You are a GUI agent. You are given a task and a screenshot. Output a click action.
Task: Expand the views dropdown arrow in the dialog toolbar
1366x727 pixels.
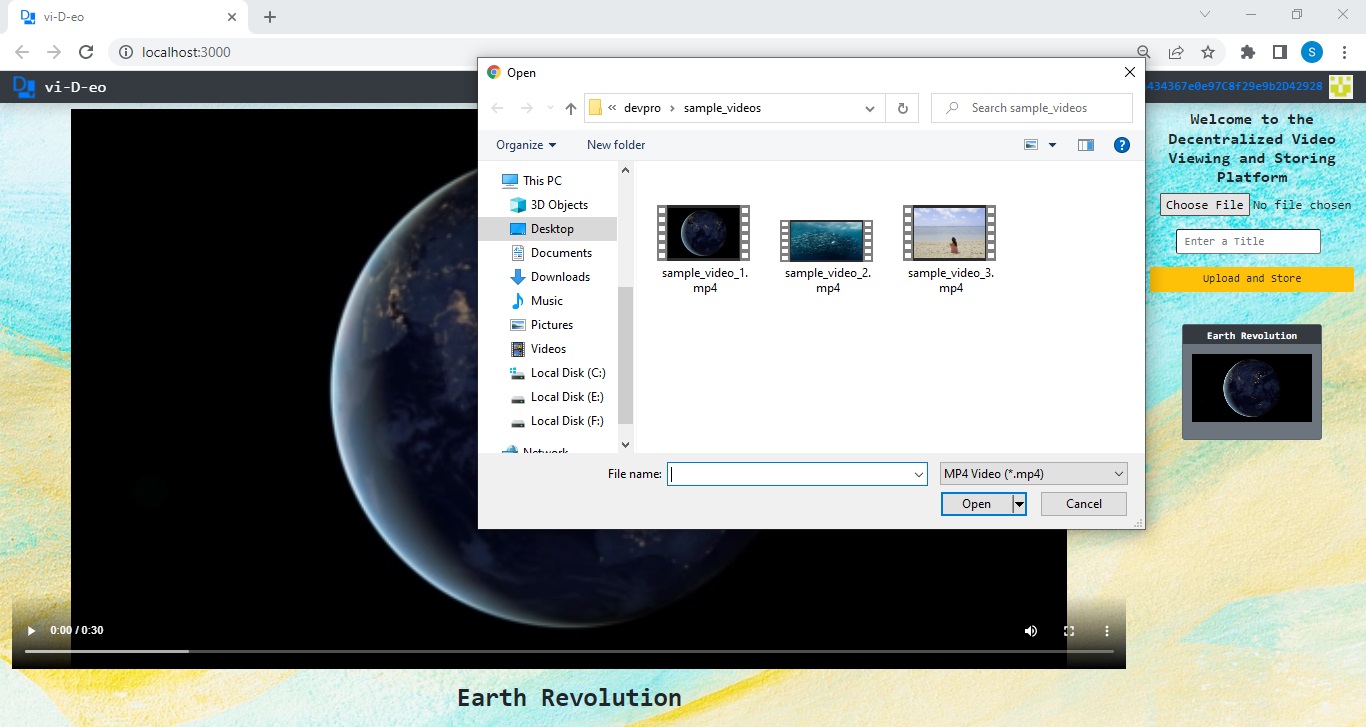(1053, 145)
